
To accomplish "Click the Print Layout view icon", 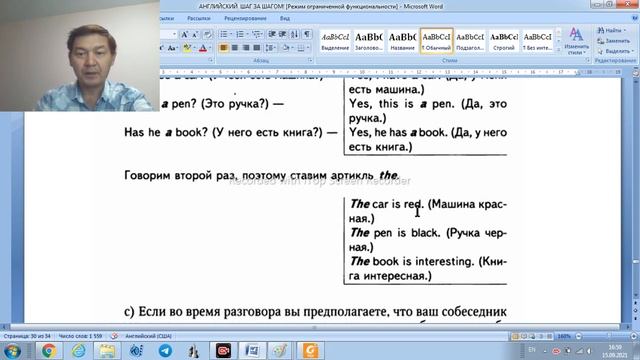I will click(x=516, y=336).
